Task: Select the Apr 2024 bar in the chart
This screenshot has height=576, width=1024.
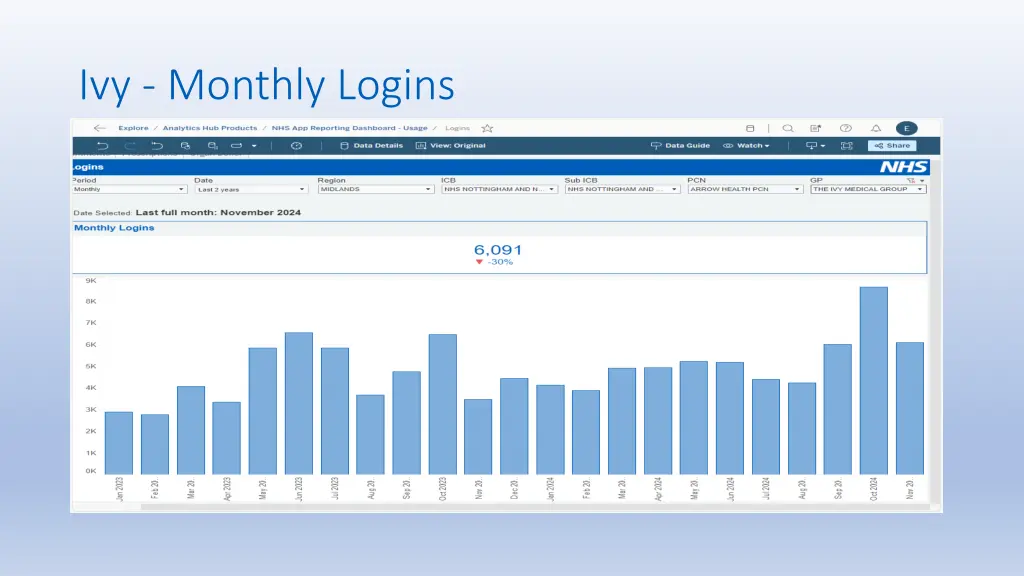Action: [658, 421]
